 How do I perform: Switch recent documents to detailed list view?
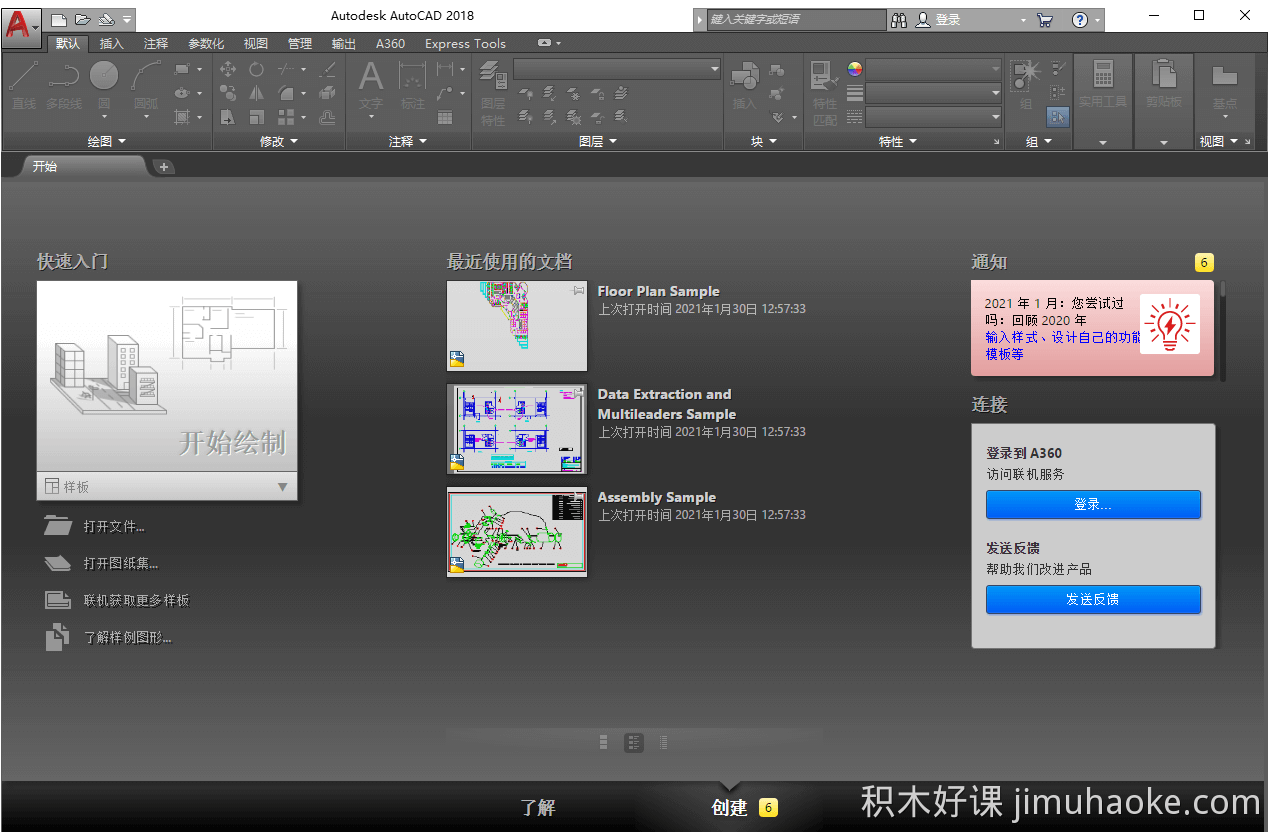click(x=663, y=742)
